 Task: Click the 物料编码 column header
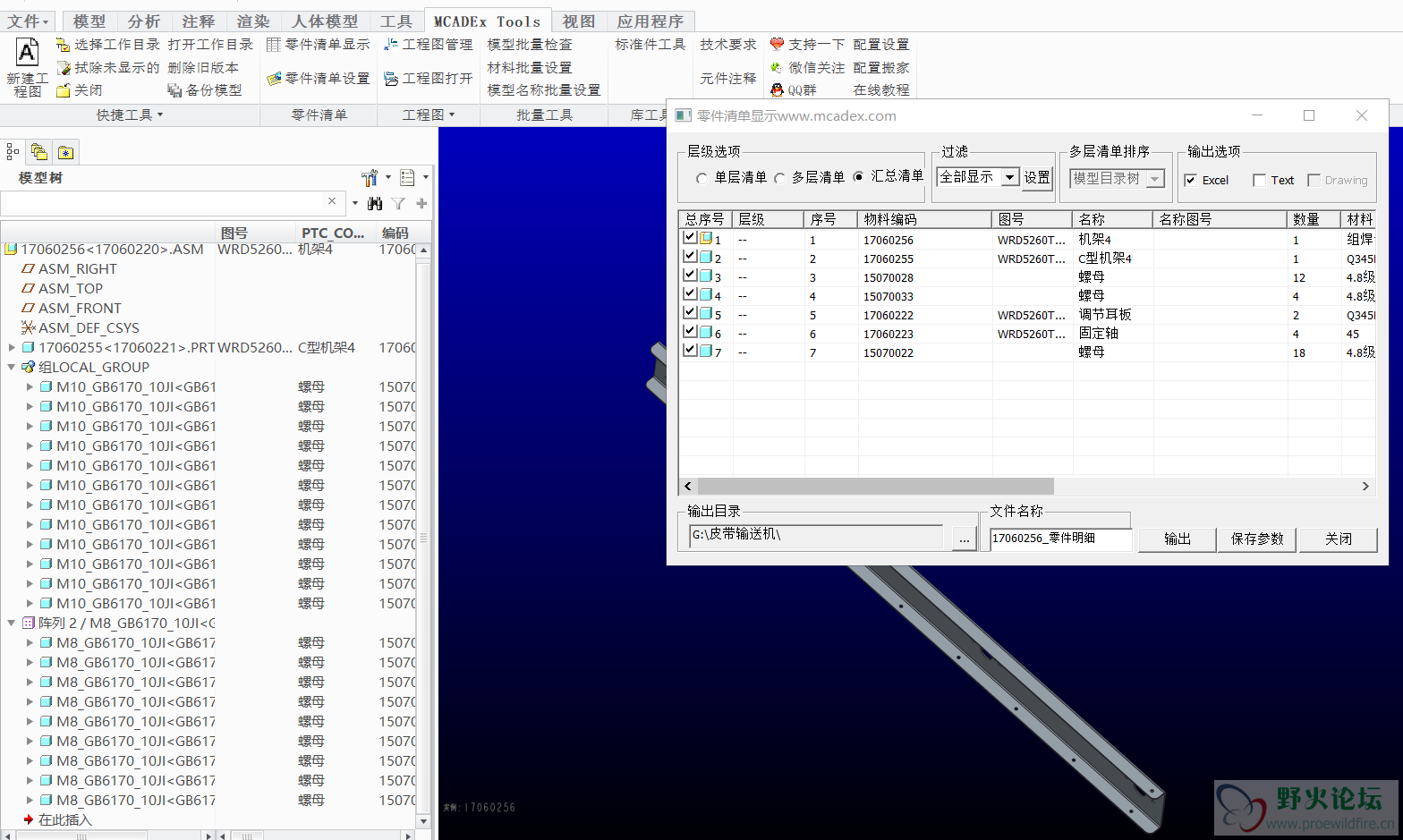point(924,219)
